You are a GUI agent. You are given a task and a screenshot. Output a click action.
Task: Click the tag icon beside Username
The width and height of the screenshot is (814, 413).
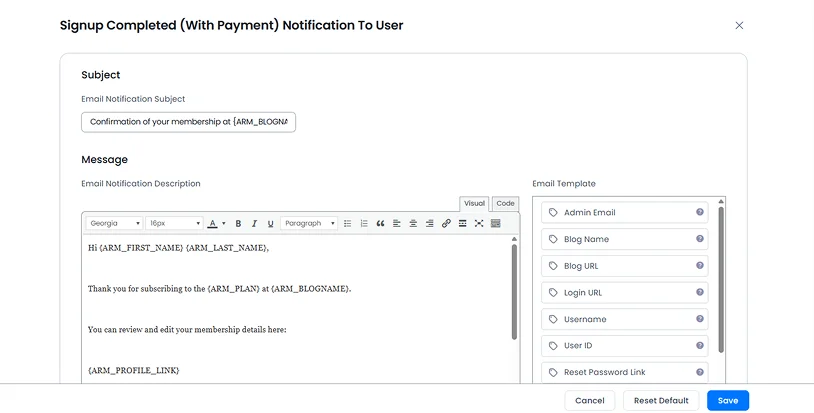tap(553, 319)
